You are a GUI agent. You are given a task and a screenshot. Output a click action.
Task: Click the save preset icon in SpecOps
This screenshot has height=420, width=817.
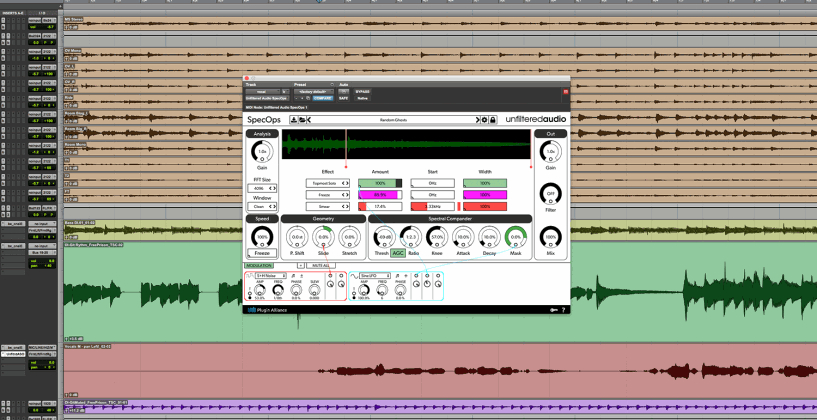click(293, 120)
